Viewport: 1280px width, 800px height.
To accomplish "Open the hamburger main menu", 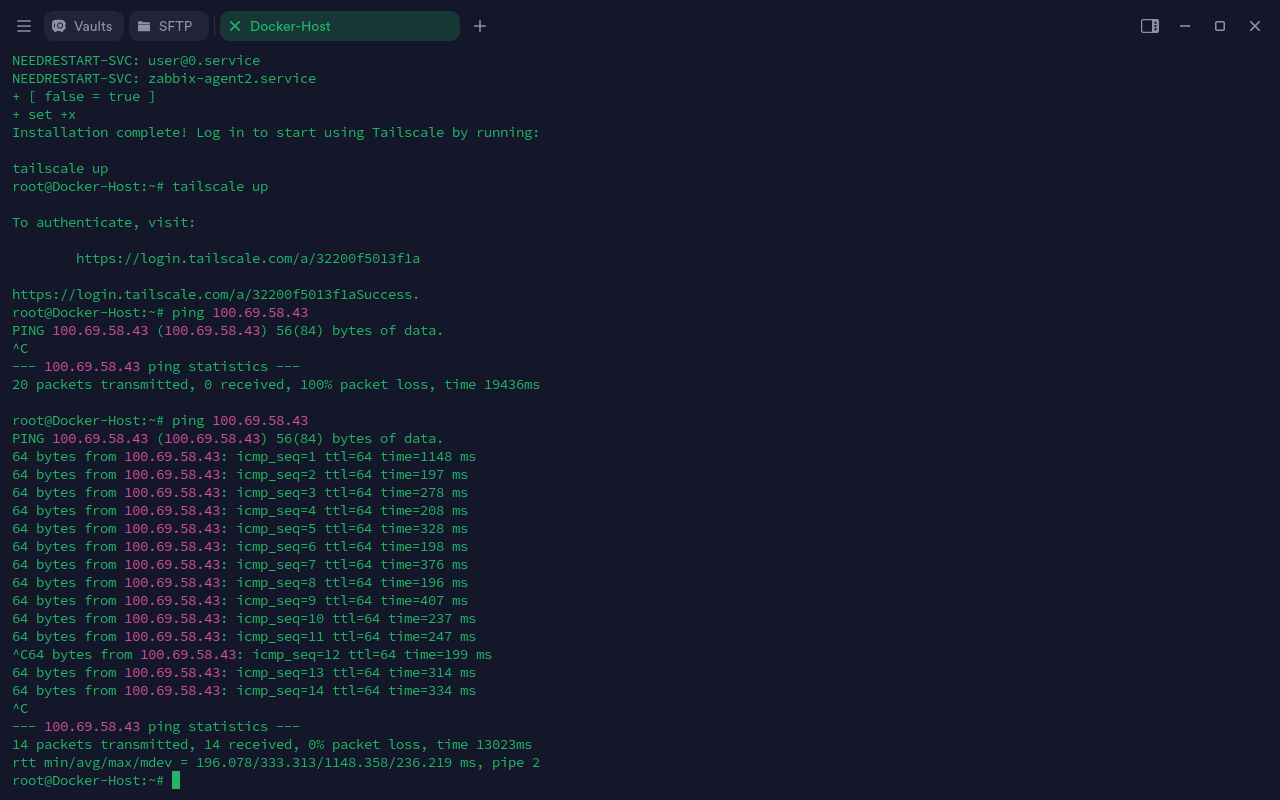I will click(24, 26).
